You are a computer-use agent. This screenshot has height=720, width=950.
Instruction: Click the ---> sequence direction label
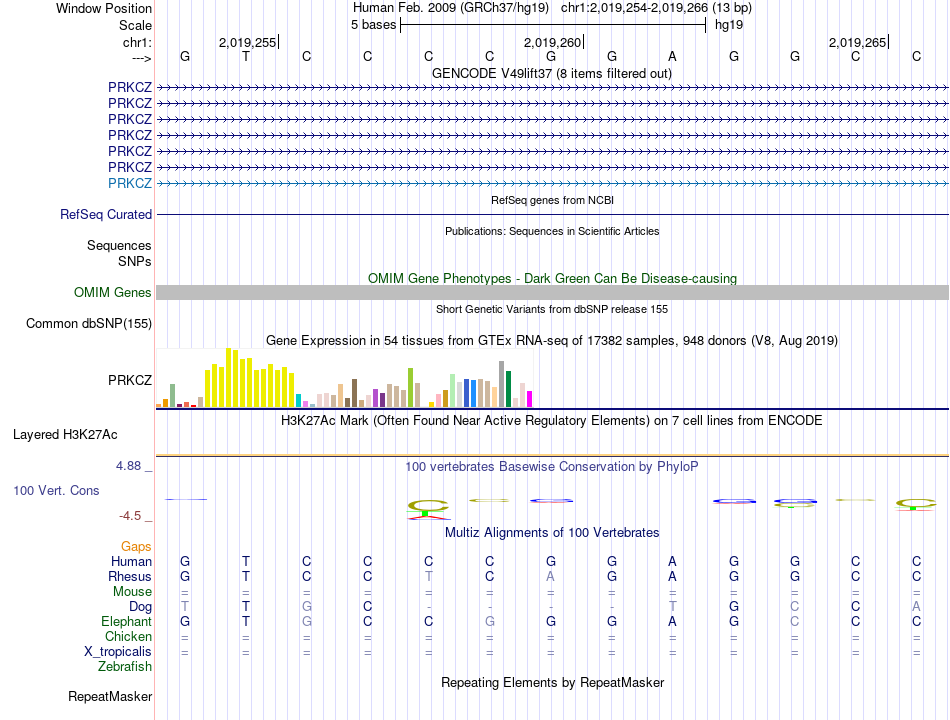click(141, 58)
